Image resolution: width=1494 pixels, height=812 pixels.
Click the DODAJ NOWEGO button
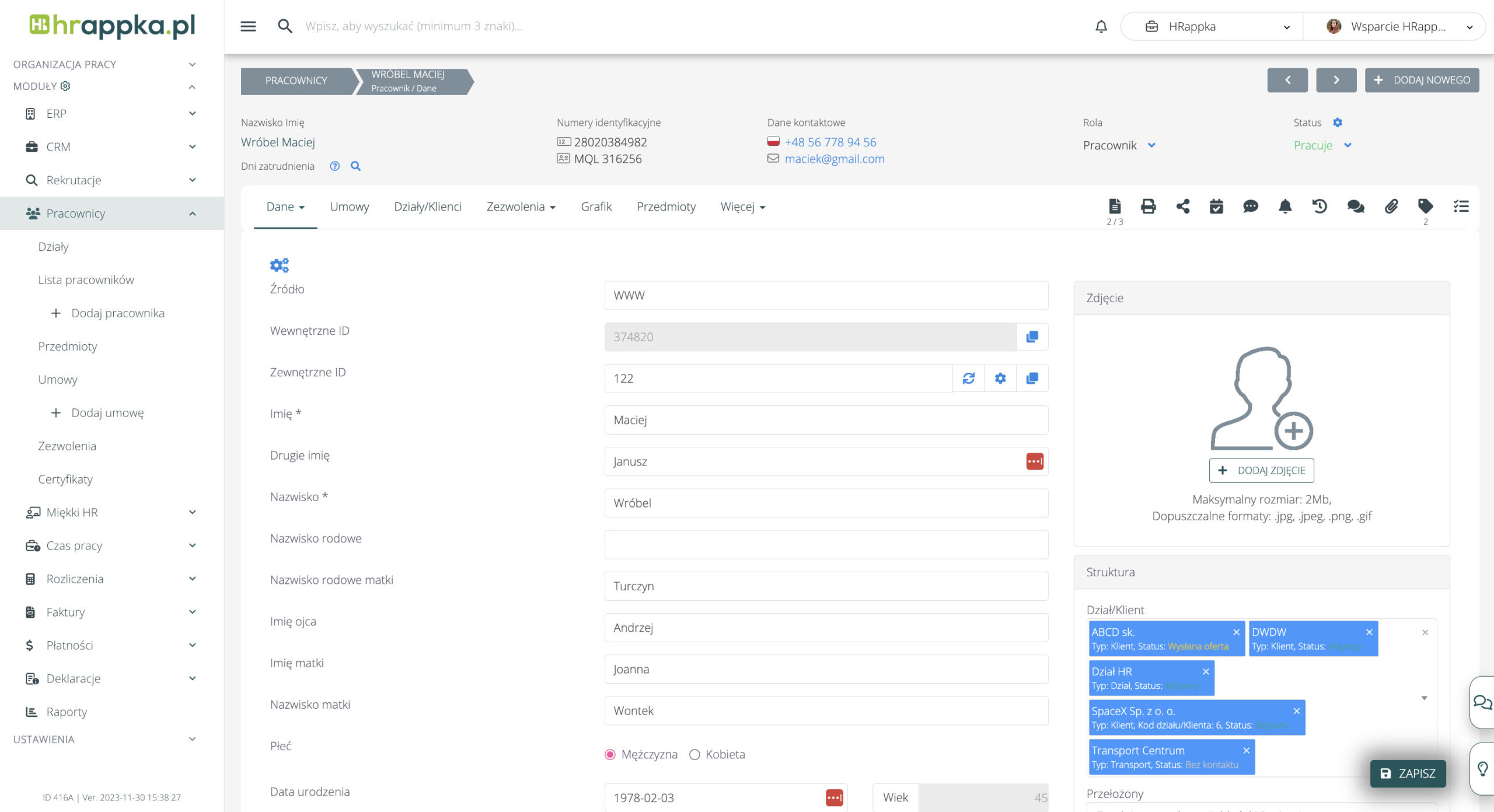[1422, 80]
